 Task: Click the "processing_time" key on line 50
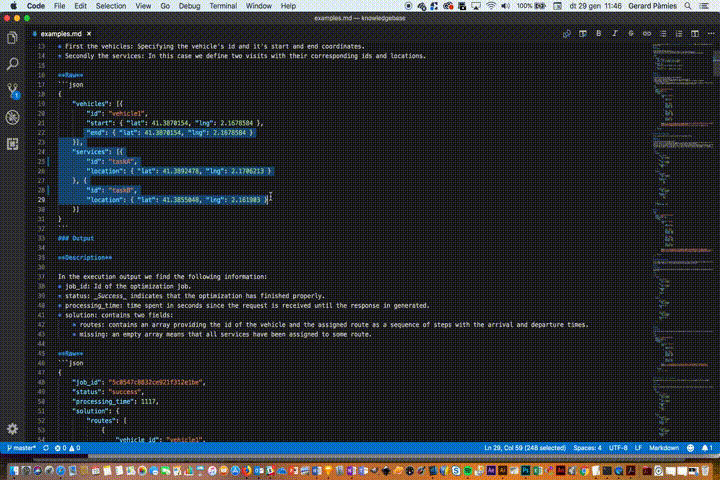(103, 401)
